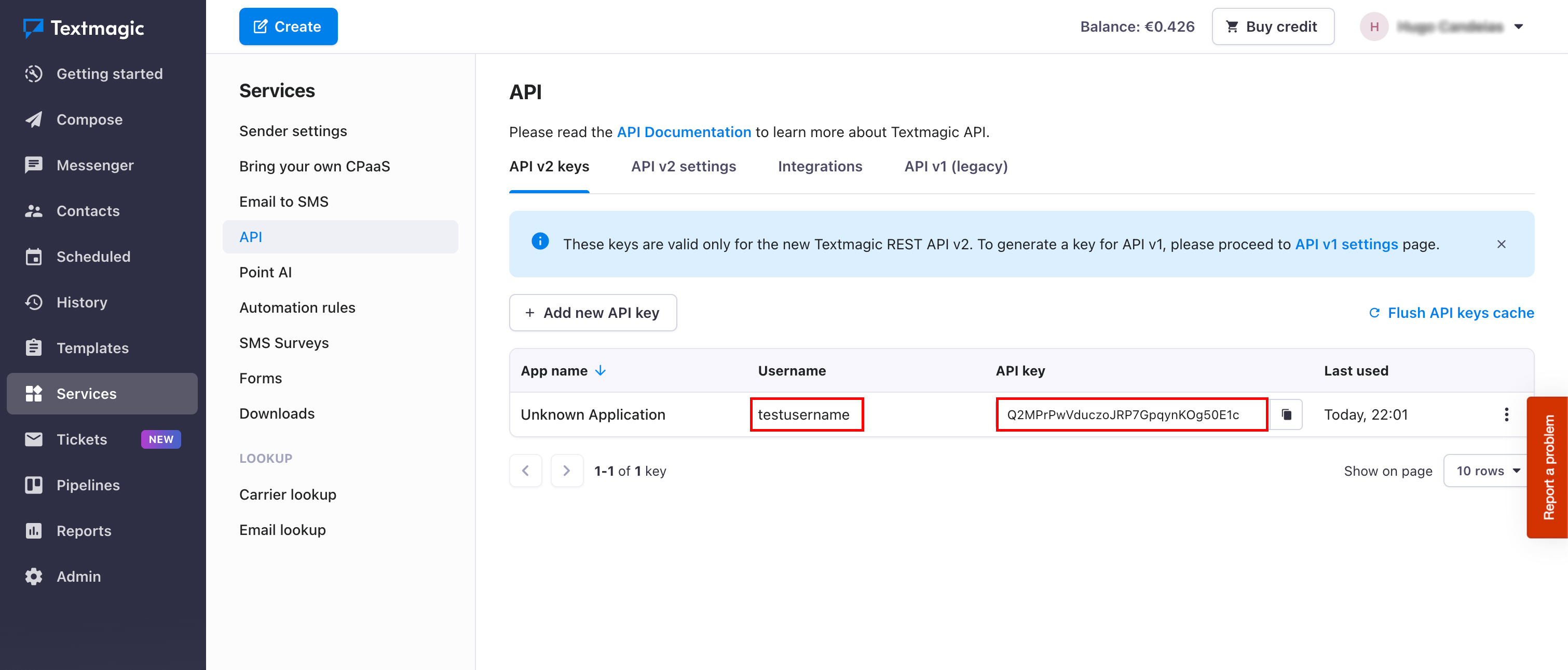Viewport: 1568px width, 670px height.
Task: Switch to API v2 keys tab
Action: 549,166
